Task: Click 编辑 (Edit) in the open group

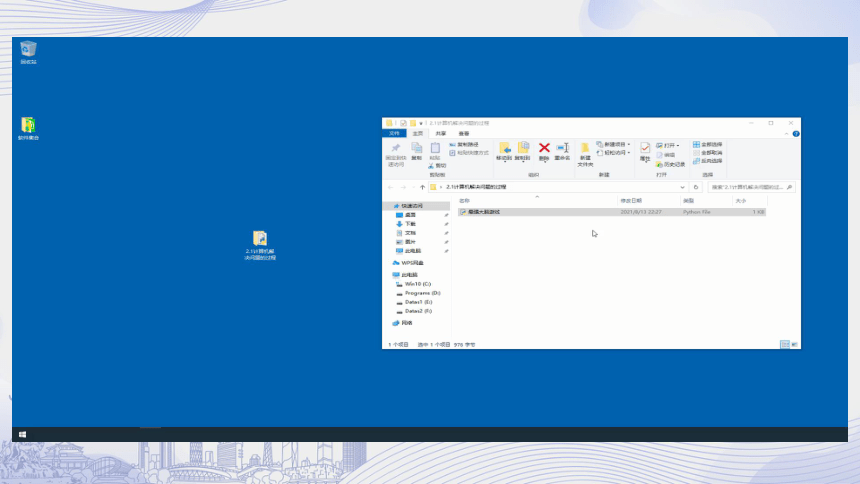Action: pos(666,155)
